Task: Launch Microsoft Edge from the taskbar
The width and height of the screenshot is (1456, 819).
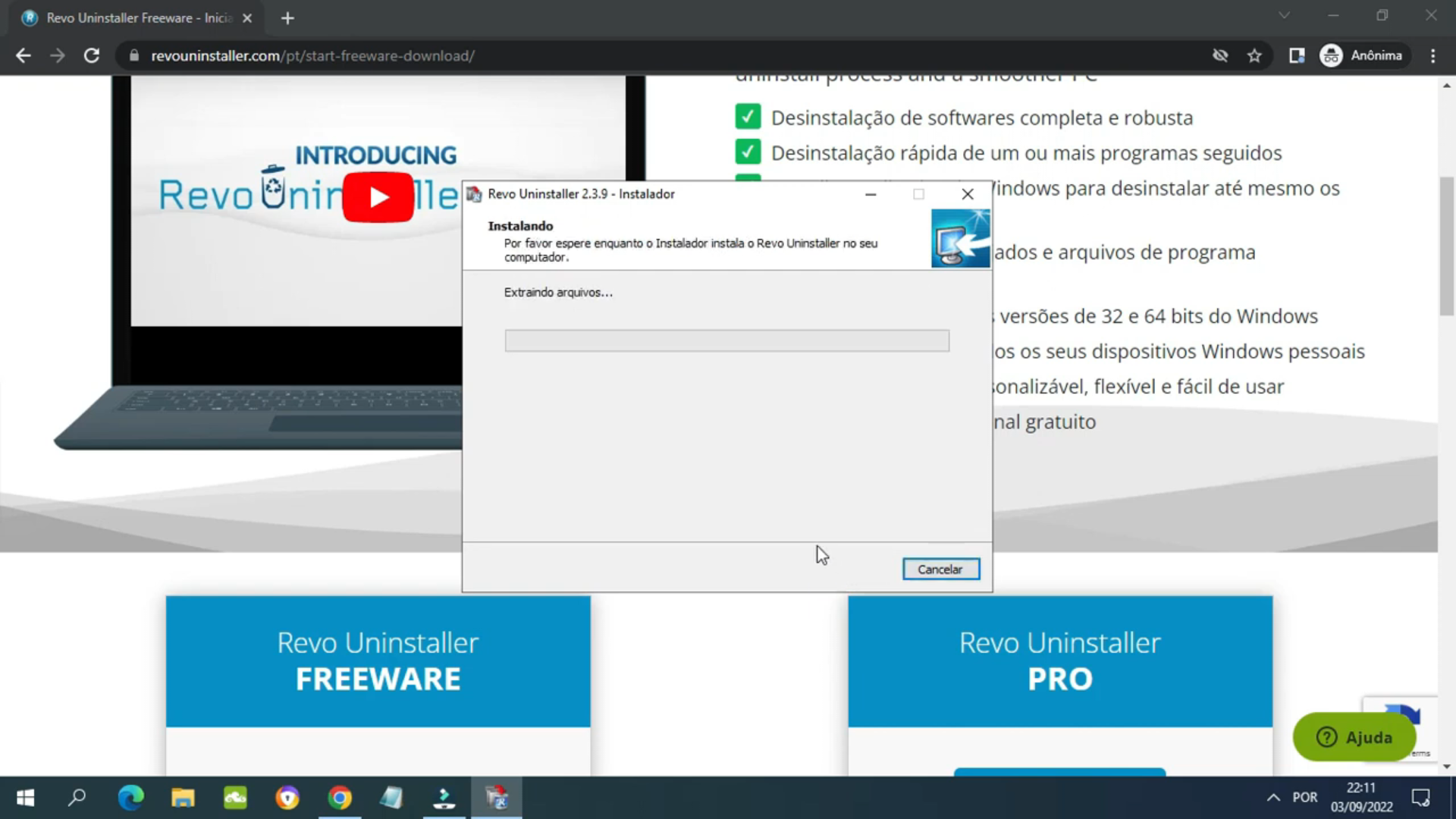Action: click(130, 798)
